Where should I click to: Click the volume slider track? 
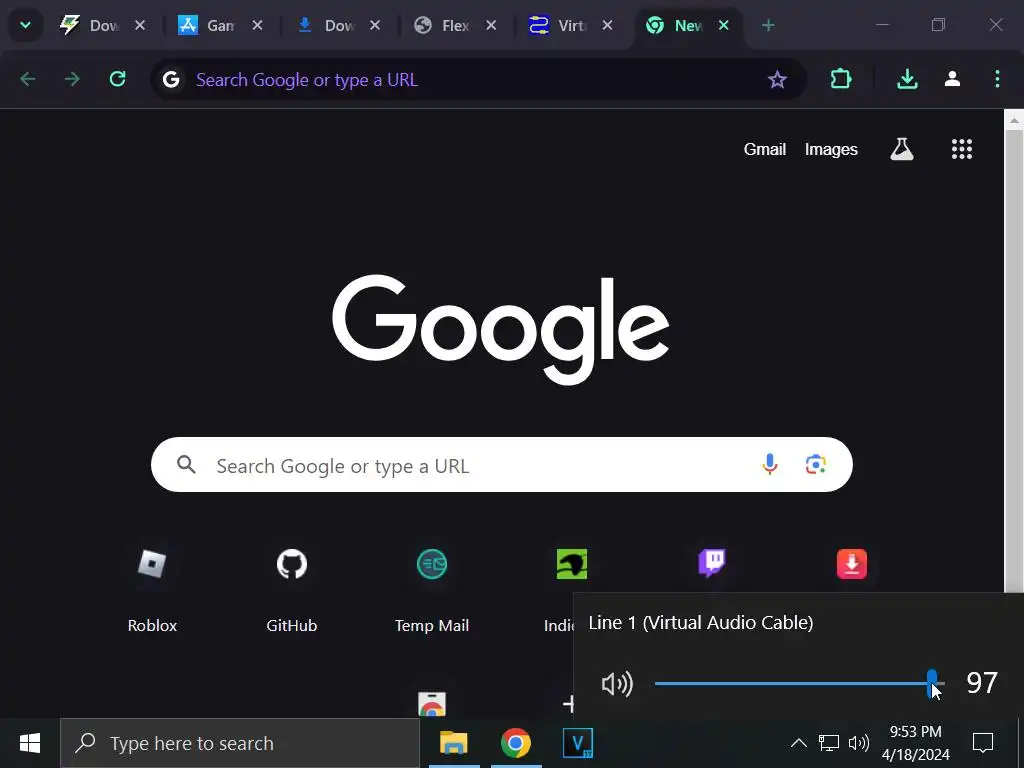[x=799, y=684]
